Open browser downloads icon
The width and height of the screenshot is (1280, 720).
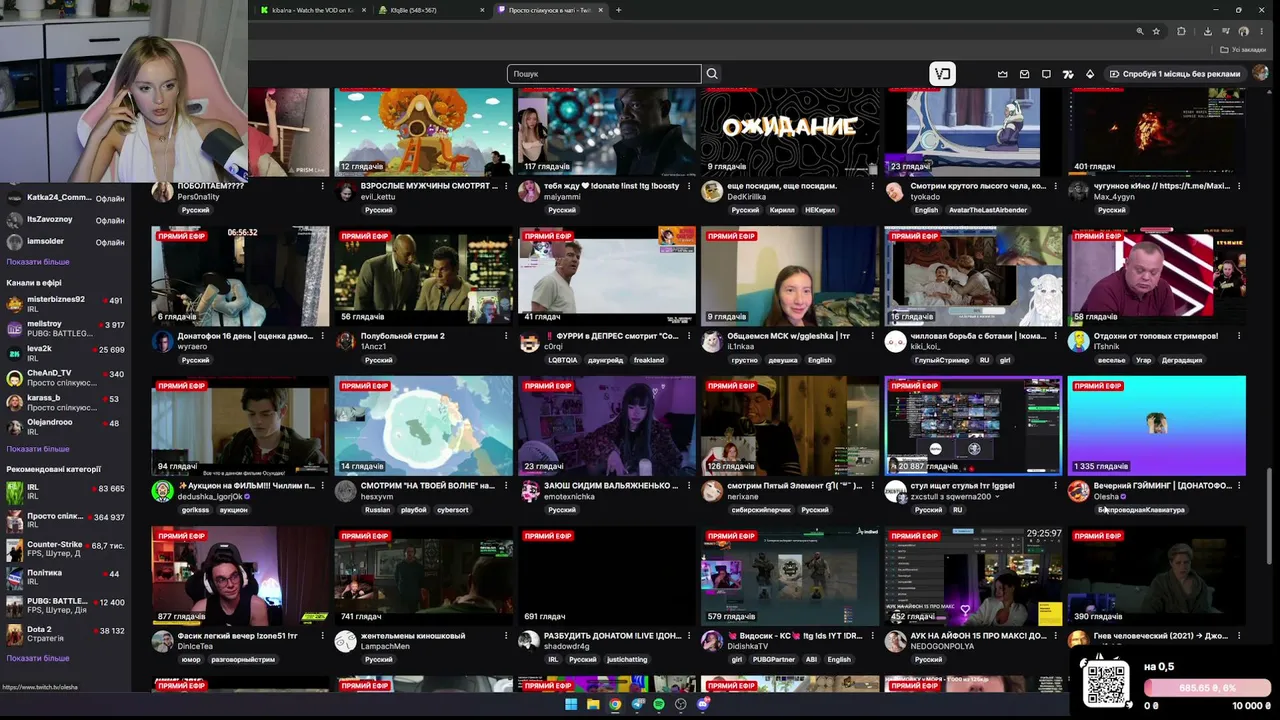(x=1208, y=31)
